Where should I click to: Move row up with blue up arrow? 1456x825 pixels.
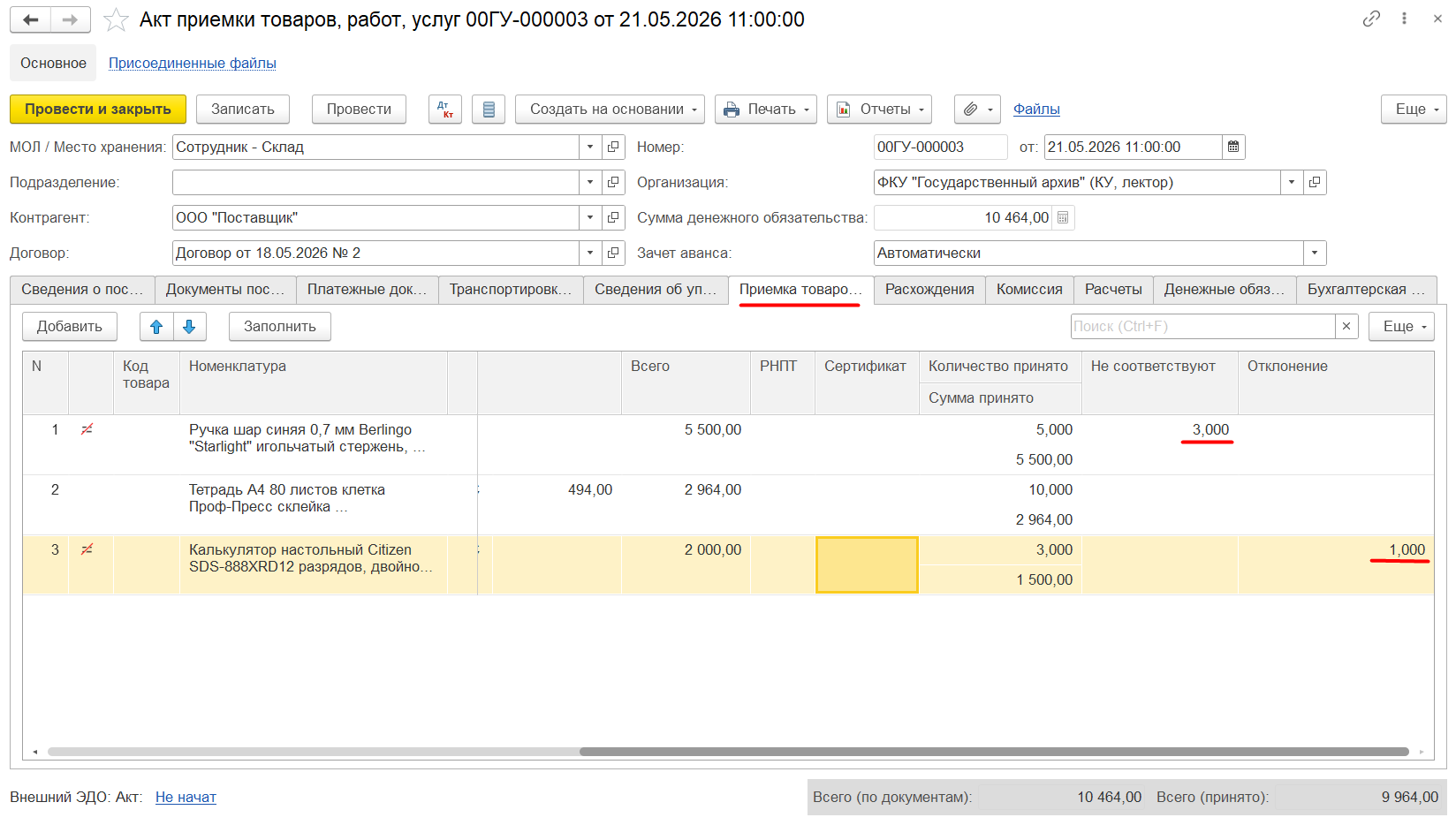[x=156, y=326]
